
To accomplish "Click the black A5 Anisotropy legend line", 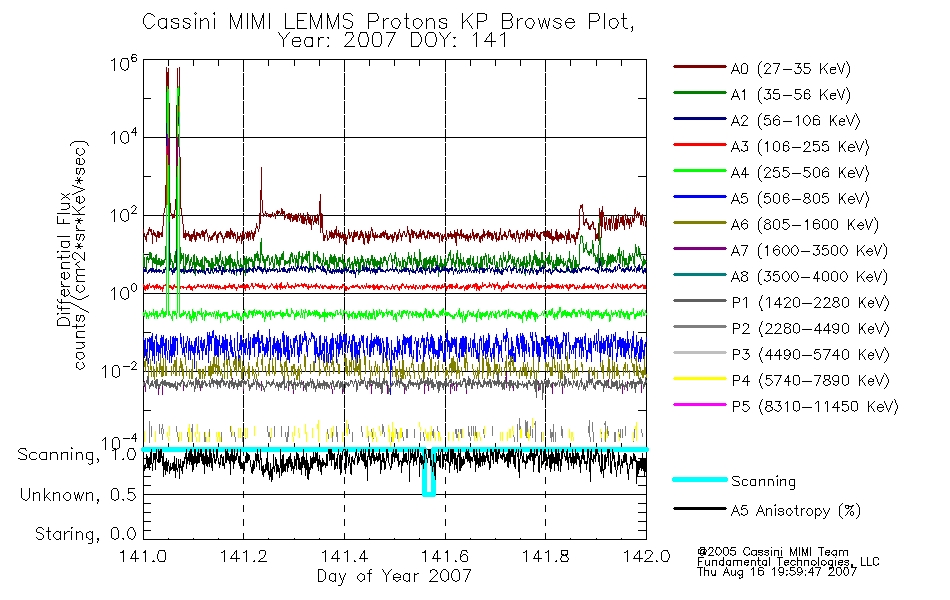I will point(699,509).
